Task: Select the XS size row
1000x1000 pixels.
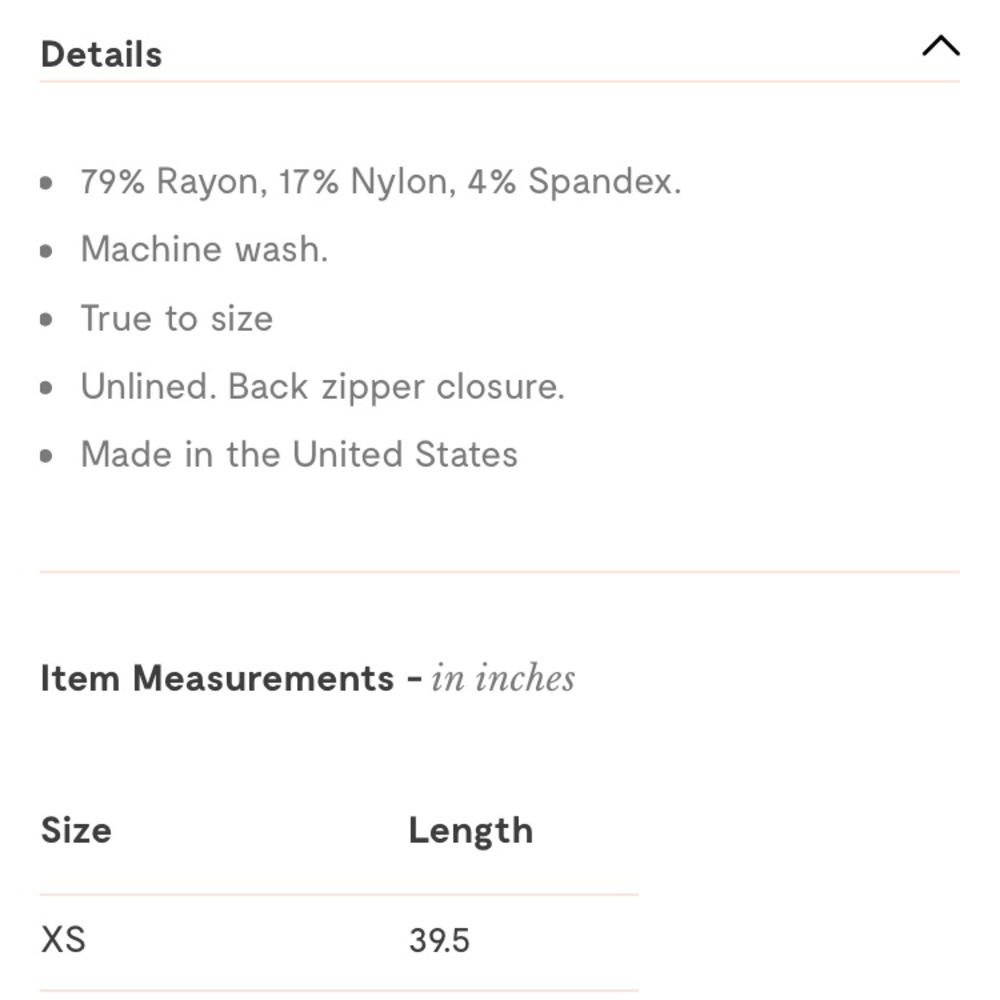Action: point(63,940)
